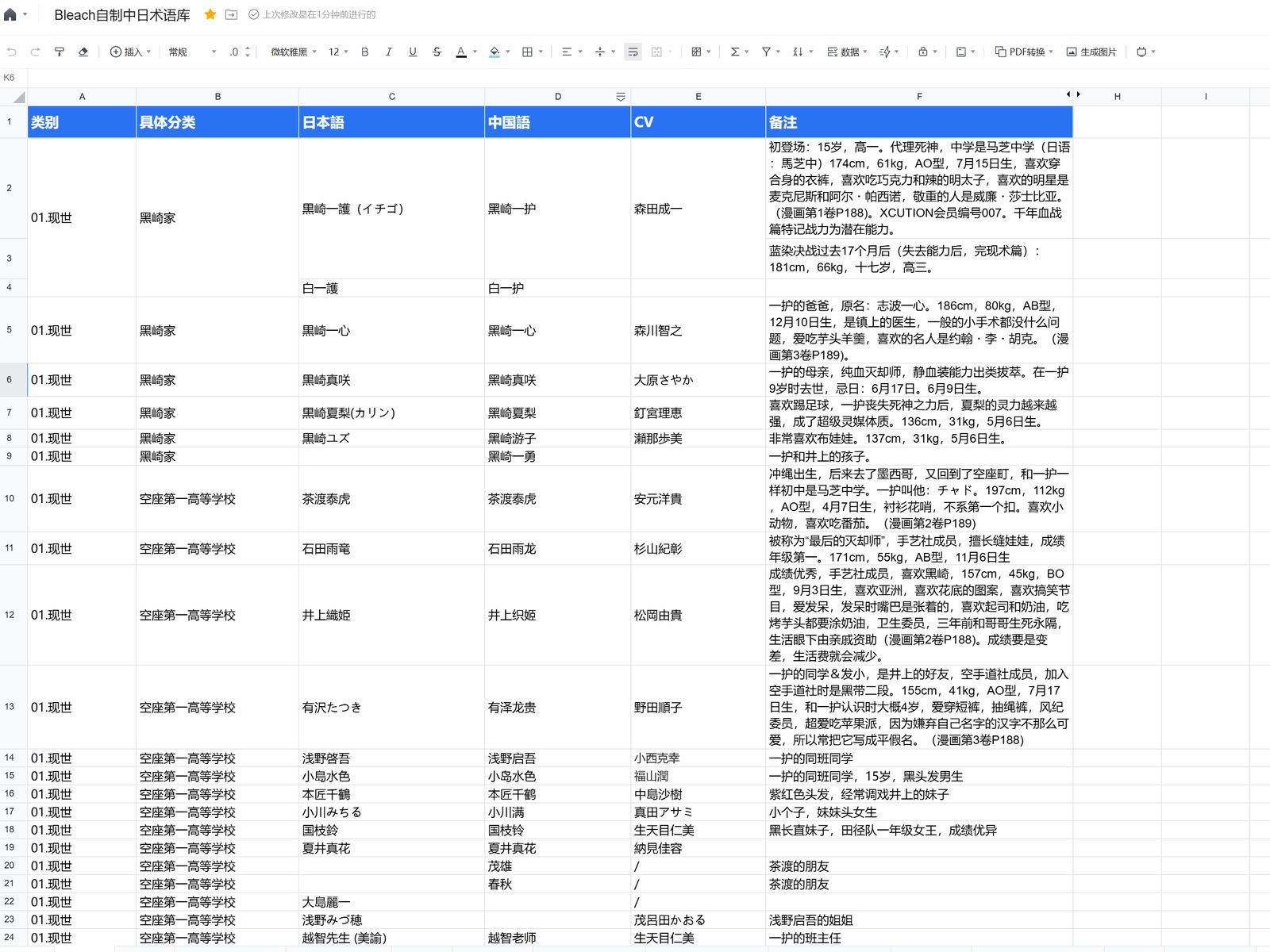Select the 森田成一 cell
Viewport: 1270px width, 952px height.
coord(698,209)
